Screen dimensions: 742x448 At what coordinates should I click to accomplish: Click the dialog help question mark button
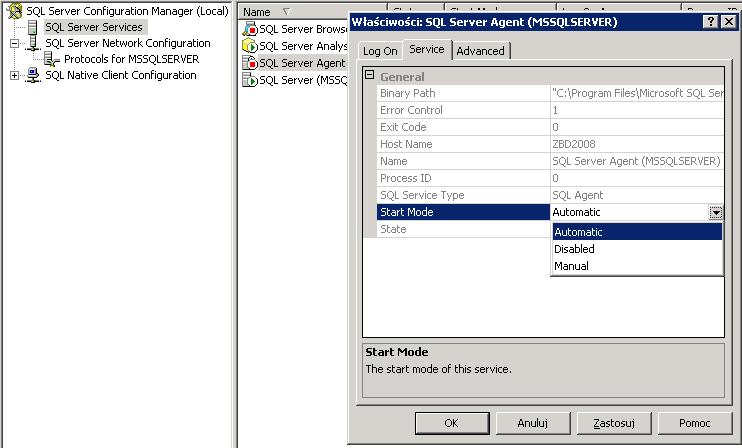(711, 22)
